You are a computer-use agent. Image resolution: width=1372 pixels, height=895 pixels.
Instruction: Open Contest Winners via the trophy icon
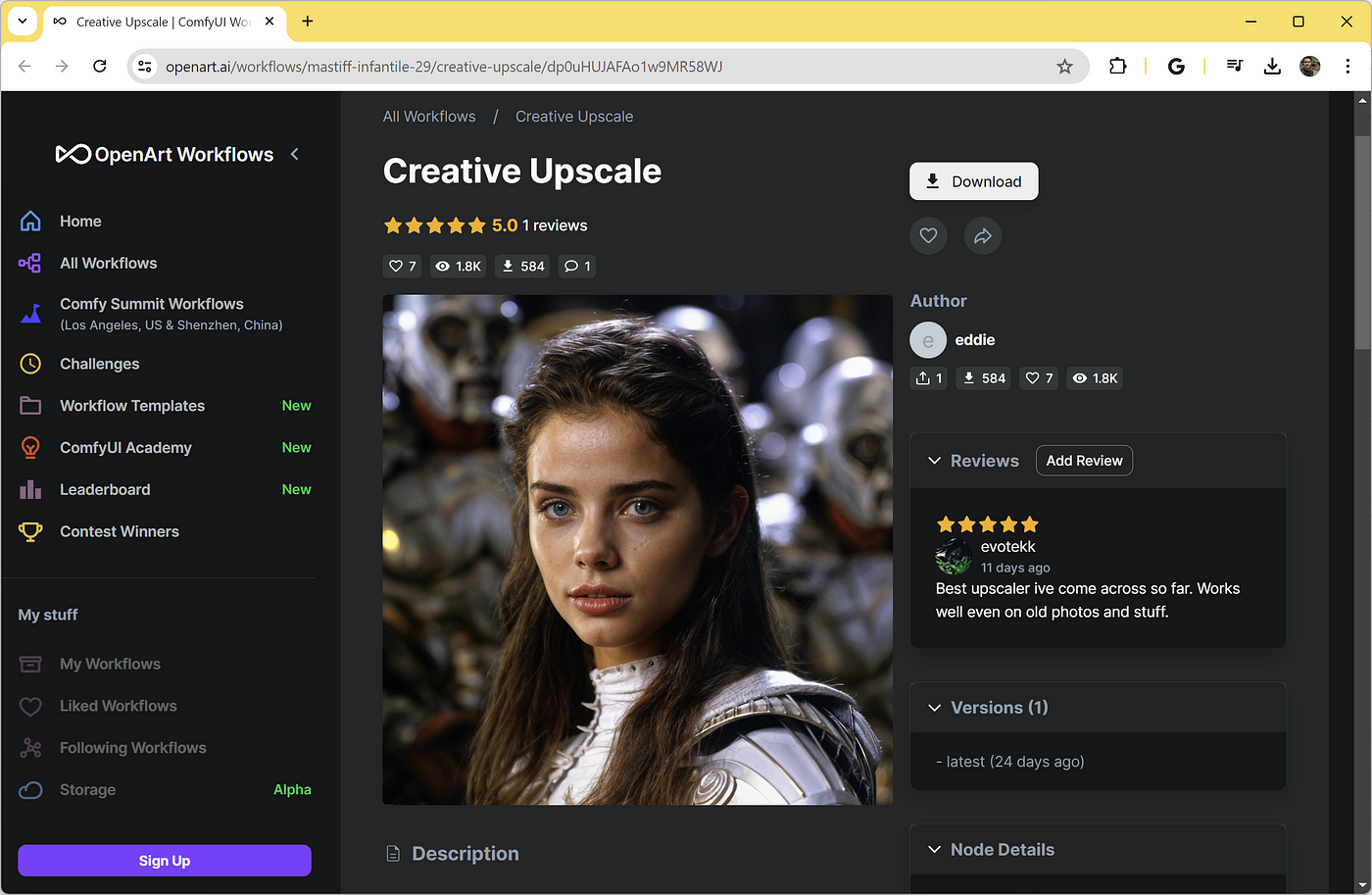[30, 531]
